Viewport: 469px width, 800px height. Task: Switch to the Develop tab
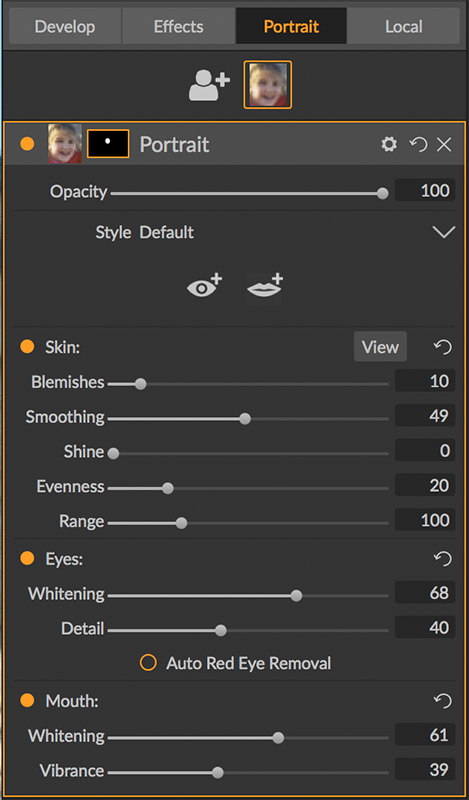pyautogui.click(x=65, y=26)
